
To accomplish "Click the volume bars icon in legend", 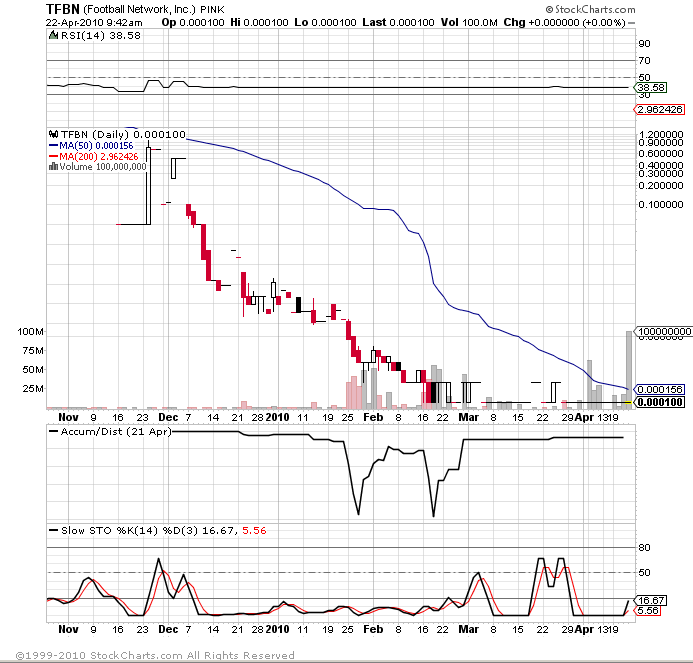I will coord(53,167).
